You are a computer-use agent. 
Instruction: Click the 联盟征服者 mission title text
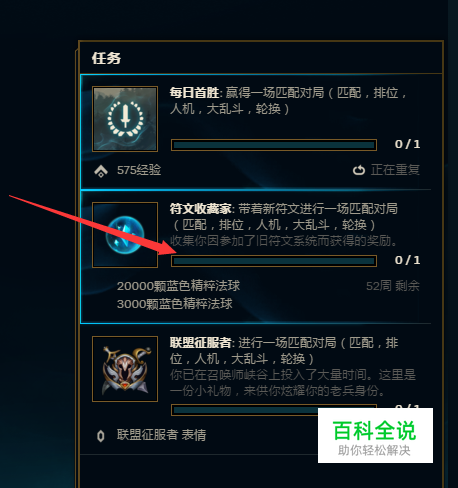coord(201,342)
